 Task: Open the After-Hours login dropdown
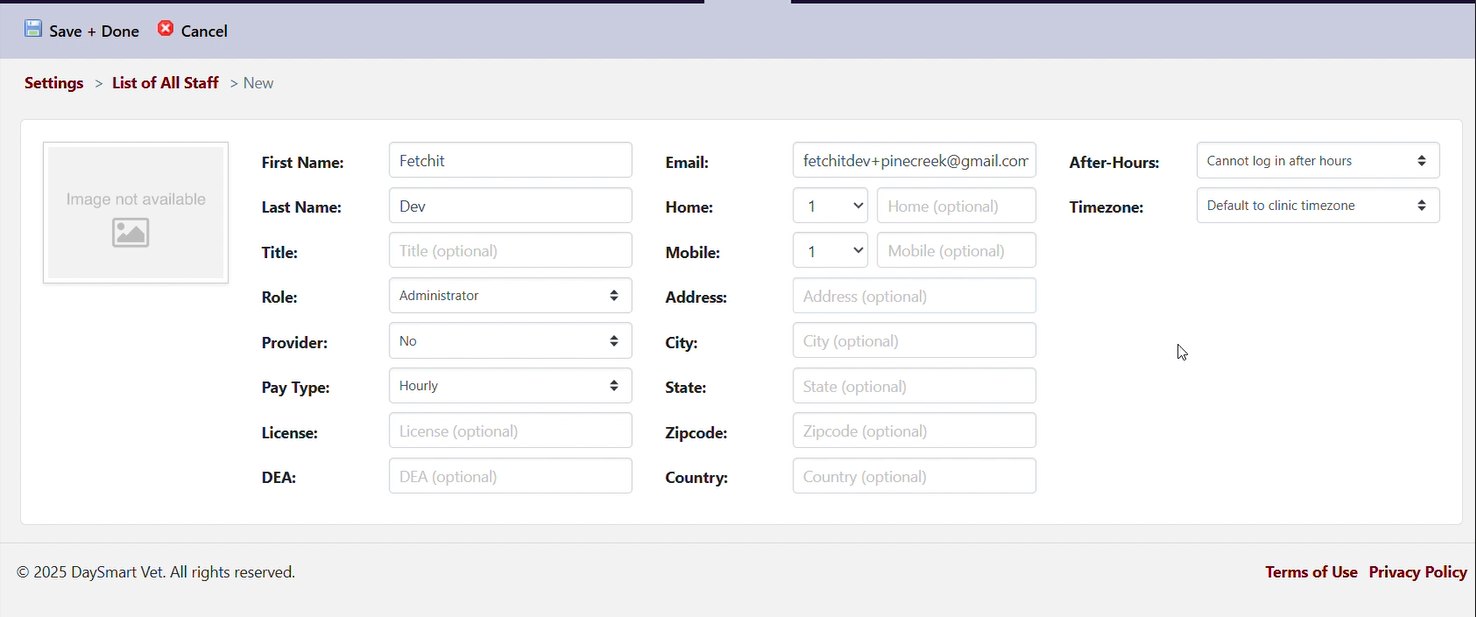(x=1317, y=161)
